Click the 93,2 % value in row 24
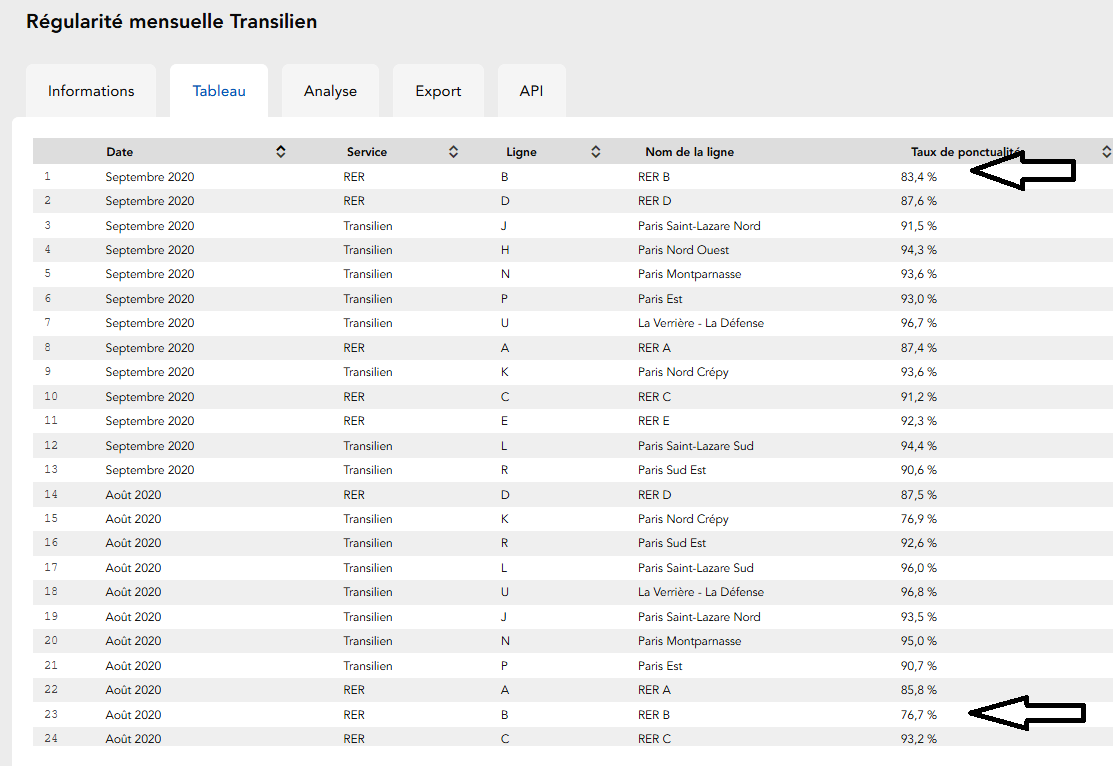The width and height of the screenshot is (1113, 766). [919, 739]
